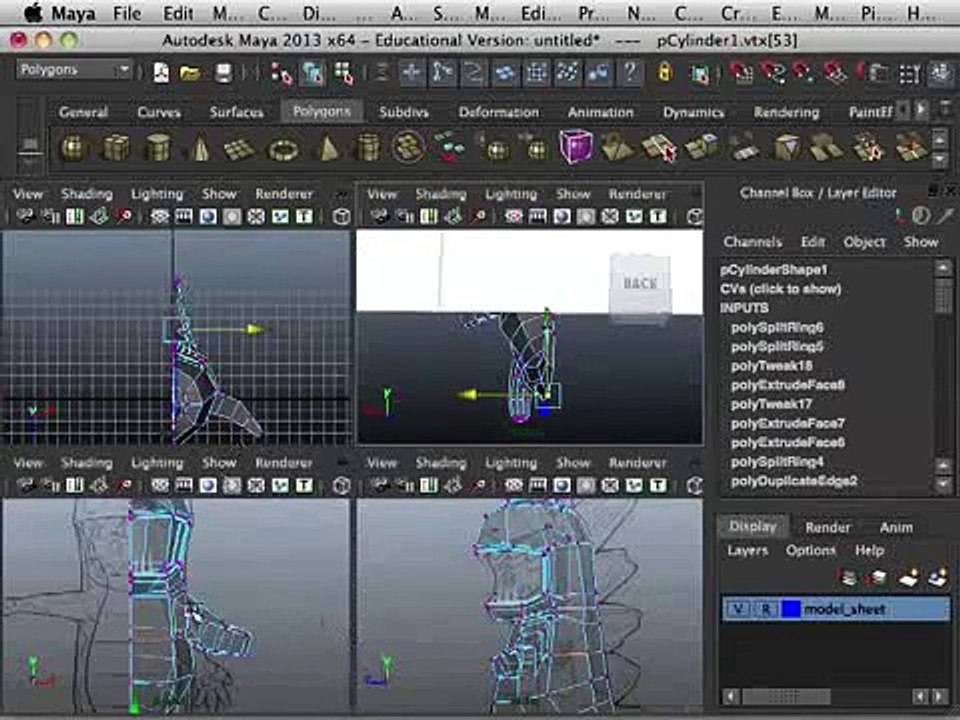The image size is (960, 720).
Task: Create a polygon plane from shelf
Action: tap(239, 148)
